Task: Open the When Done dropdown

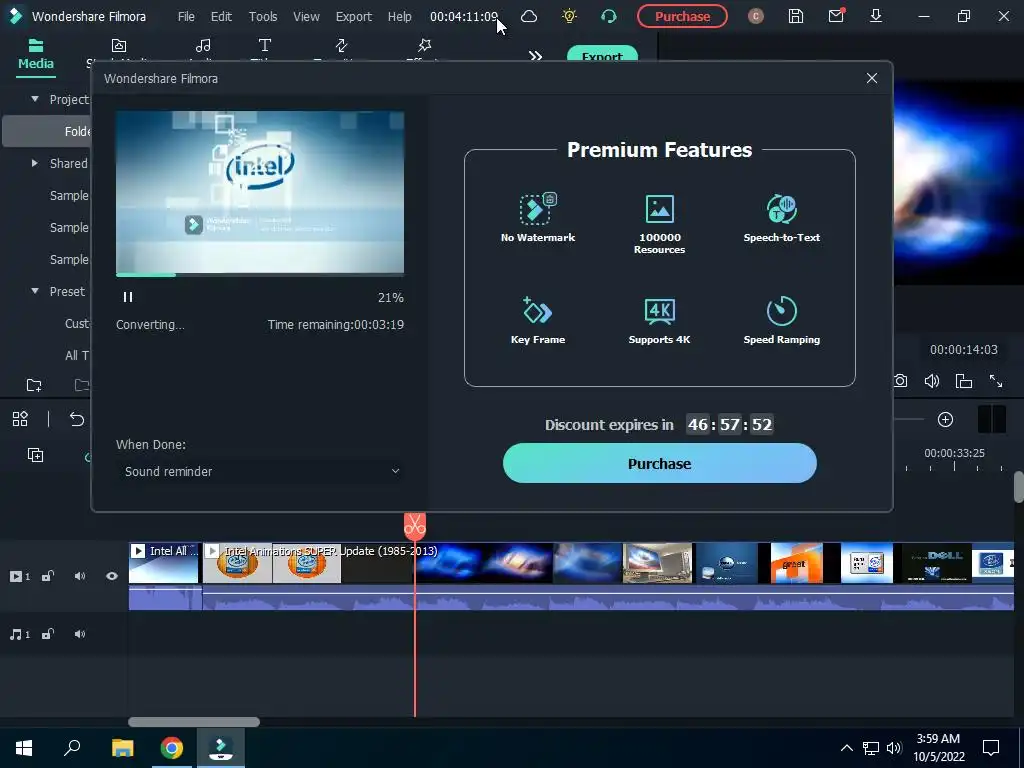Action: coord(262,472)
